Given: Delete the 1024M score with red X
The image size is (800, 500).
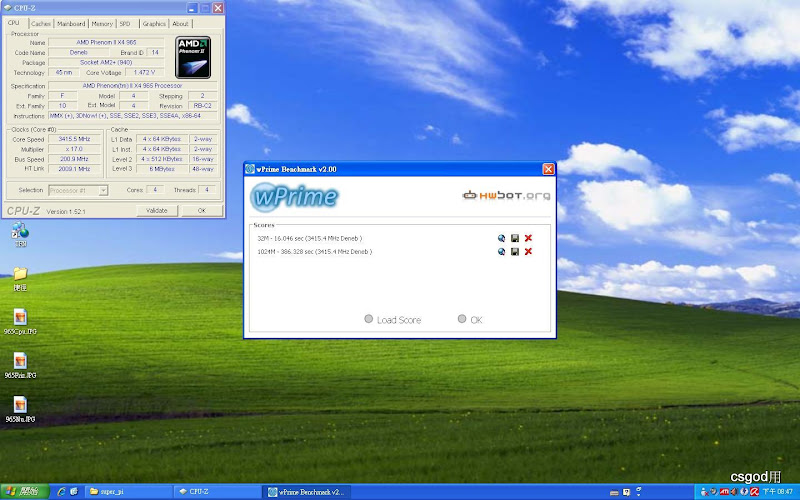Looking at the screenshot, I should pyautogui.click(x=528, y=252).
